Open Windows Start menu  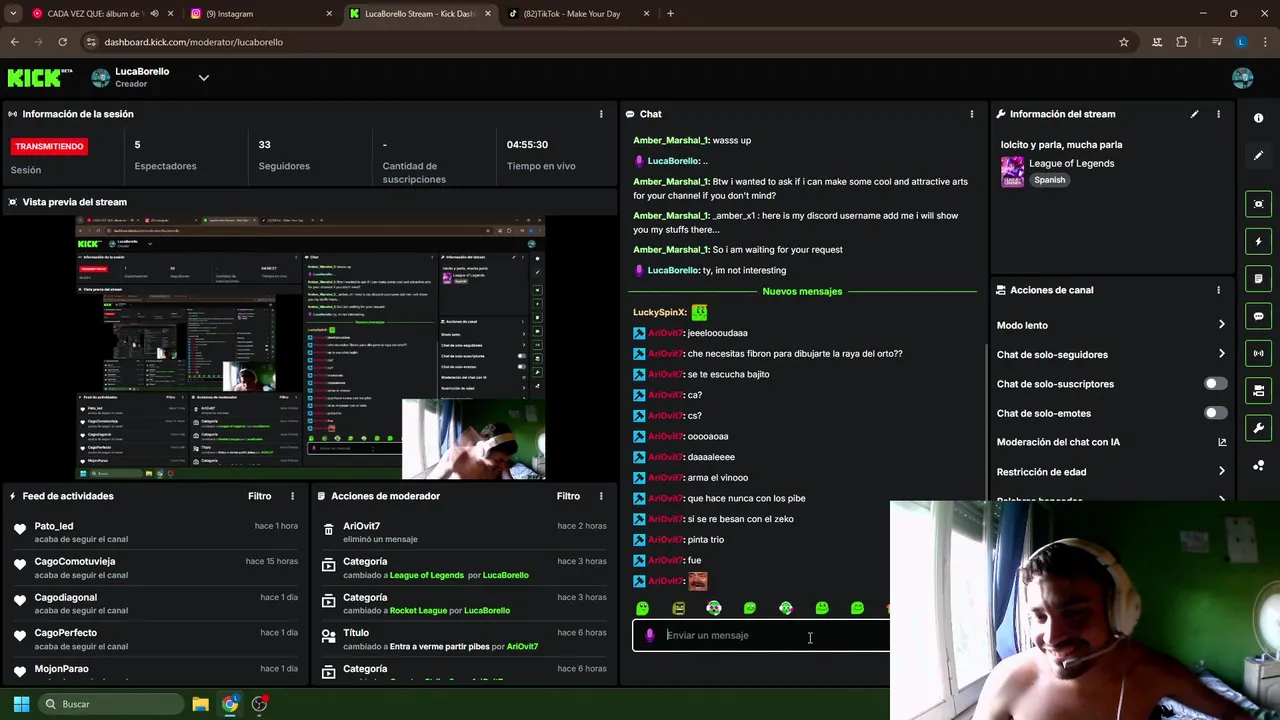point(21,704)
